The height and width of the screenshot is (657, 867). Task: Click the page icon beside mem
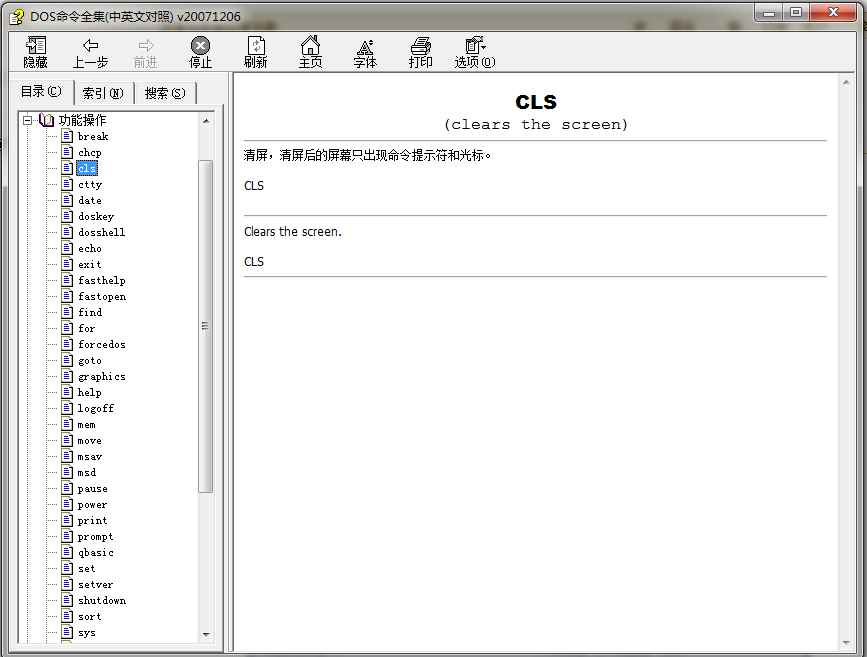click(x=67, y=424)
